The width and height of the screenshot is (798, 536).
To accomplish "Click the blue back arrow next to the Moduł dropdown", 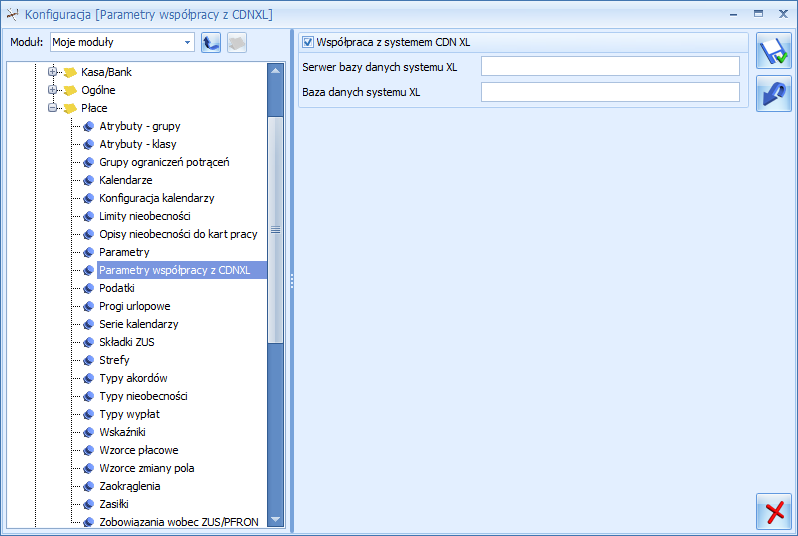I will [211, 43].
